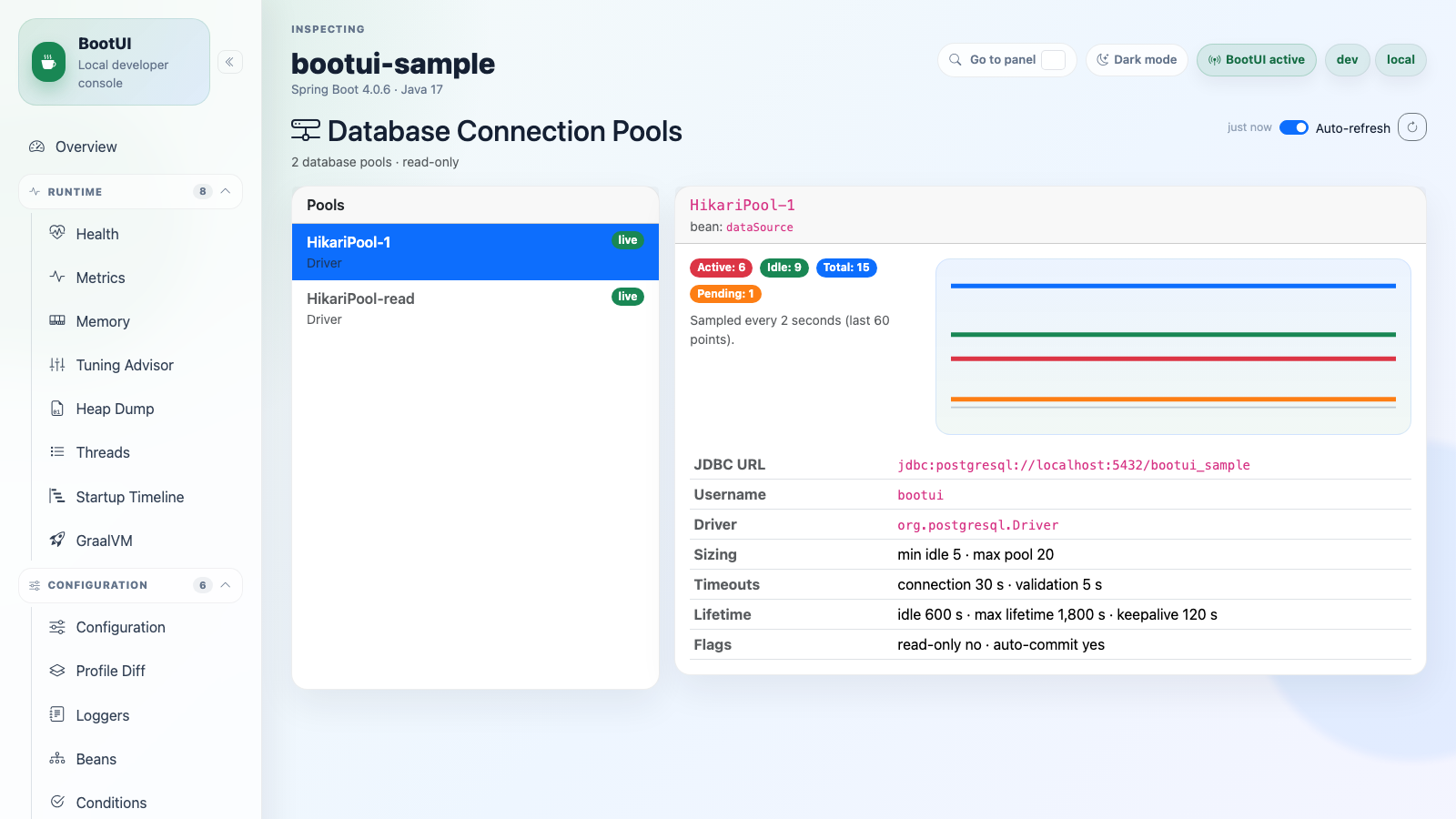The height and width of the screenshot is (819, 1456).
Task: Click the username value bootui
Action: point(920,495)
